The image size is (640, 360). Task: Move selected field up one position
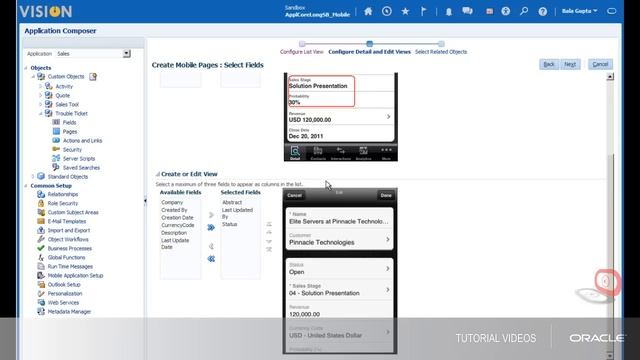tap(269, 232)
